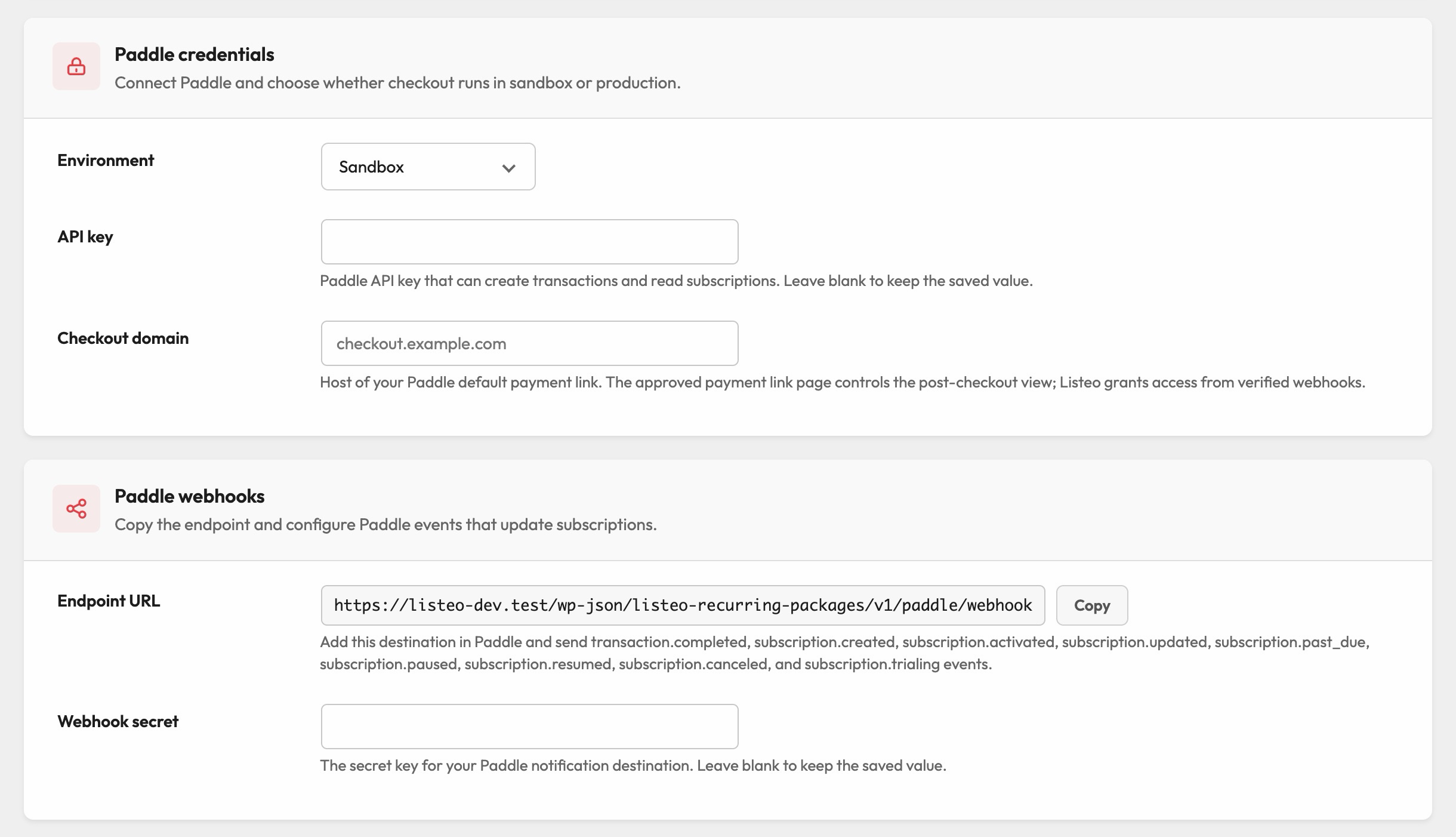The image size is (1456, 837).
Task: Open the Environment dropdown set to Sandbox
Action: coord(428,167)
